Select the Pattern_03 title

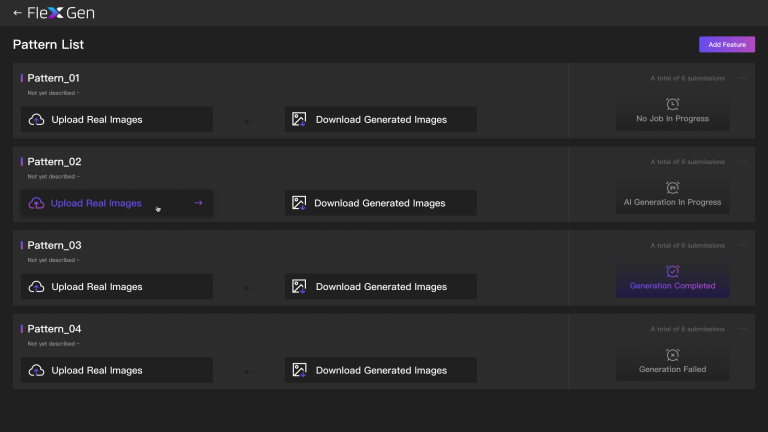[54, 245]
